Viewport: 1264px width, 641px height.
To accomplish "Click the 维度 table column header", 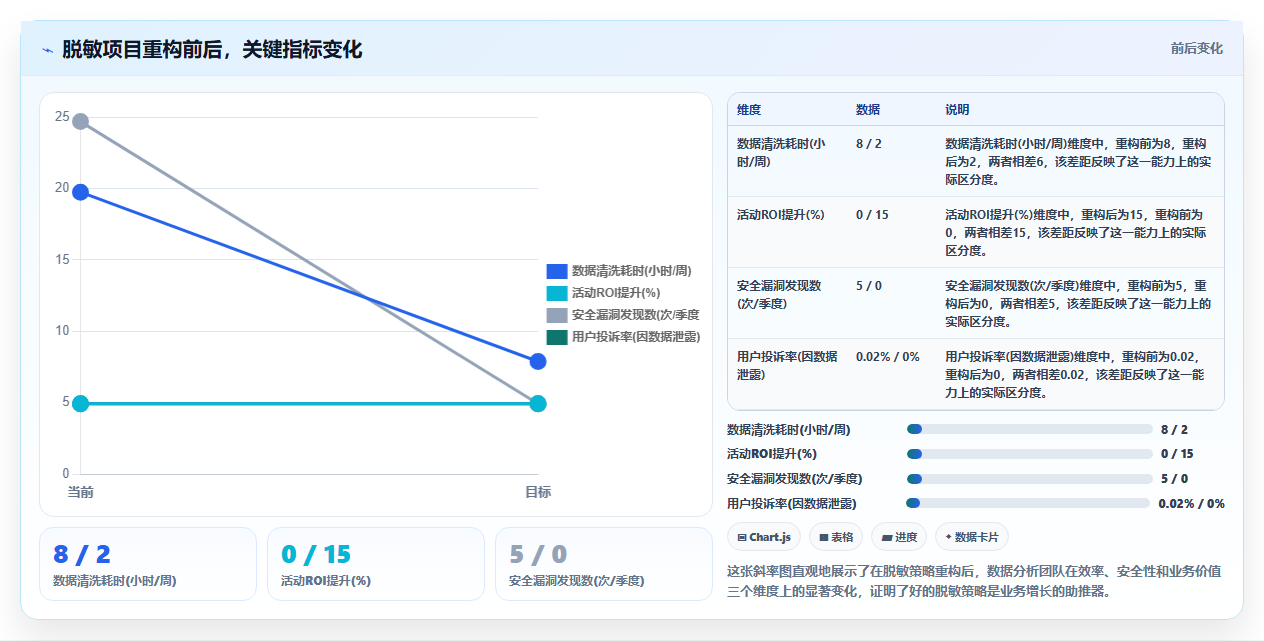I will coord(749,110).
